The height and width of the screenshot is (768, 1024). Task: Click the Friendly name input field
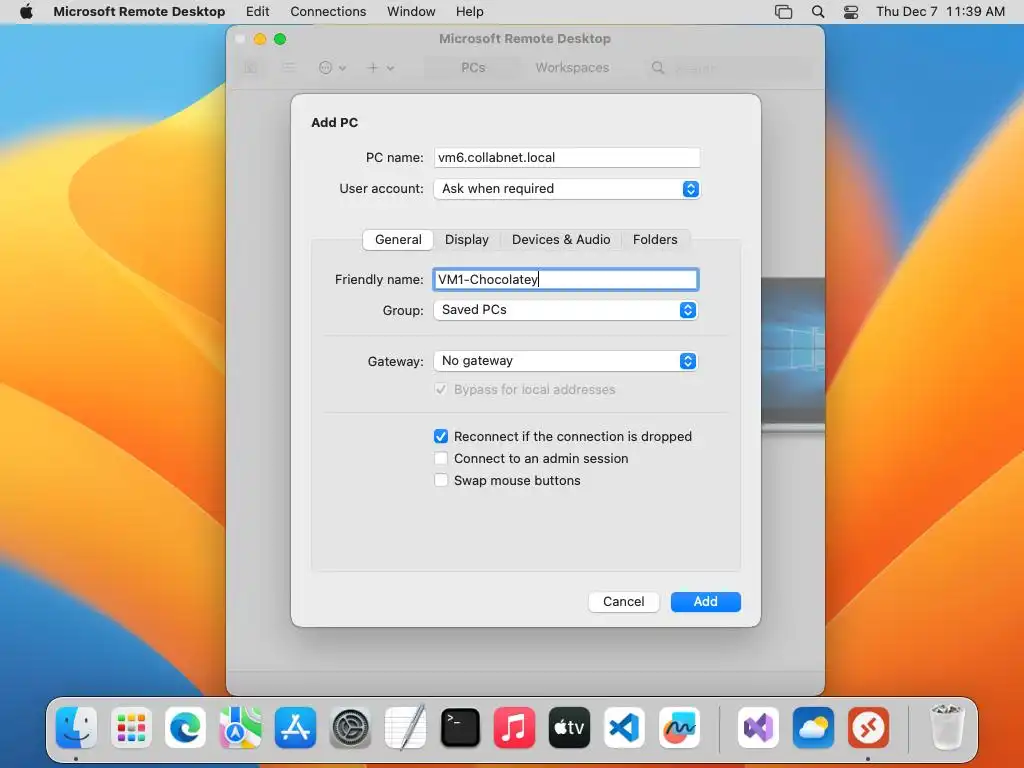(566, 280)
